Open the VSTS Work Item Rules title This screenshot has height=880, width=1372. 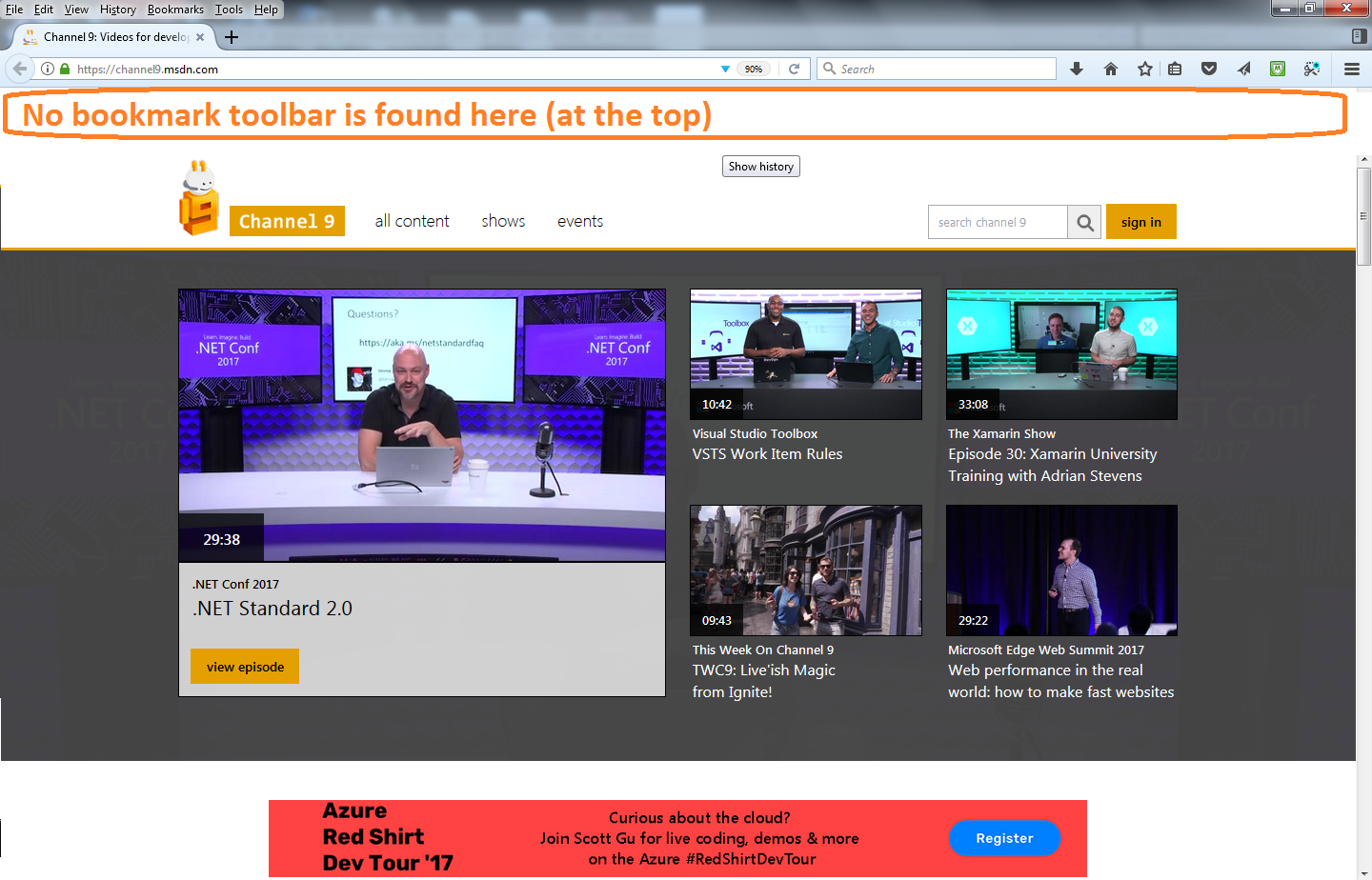pyautogui.click(x=767, y=454)
